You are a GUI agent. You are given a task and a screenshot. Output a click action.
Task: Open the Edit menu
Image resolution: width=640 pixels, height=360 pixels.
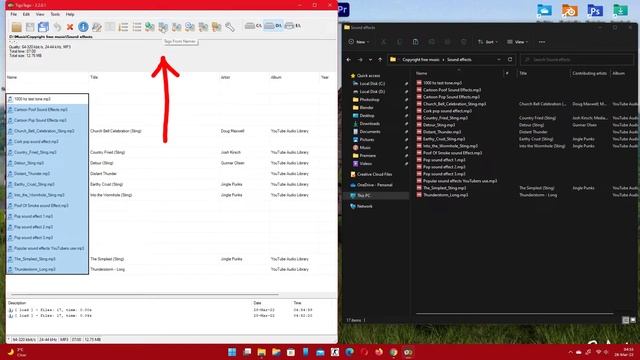26,14
